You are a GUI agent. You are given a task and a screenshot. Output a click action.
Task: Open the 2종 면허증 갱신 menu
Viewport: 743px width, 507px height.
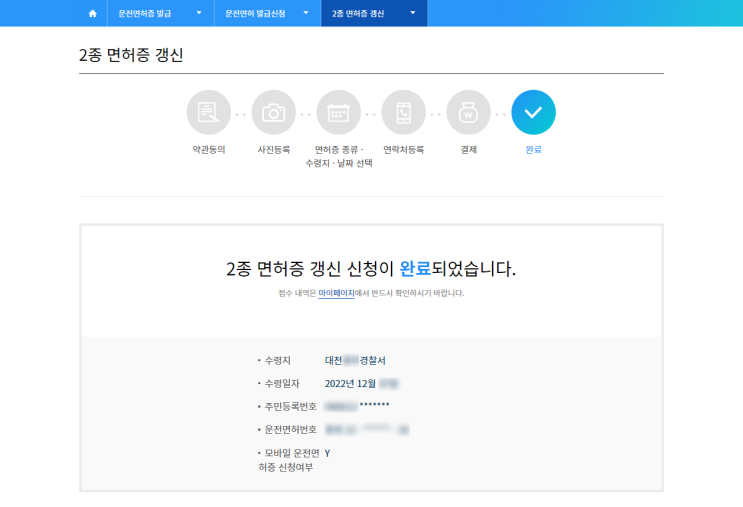tap(374, 13)
